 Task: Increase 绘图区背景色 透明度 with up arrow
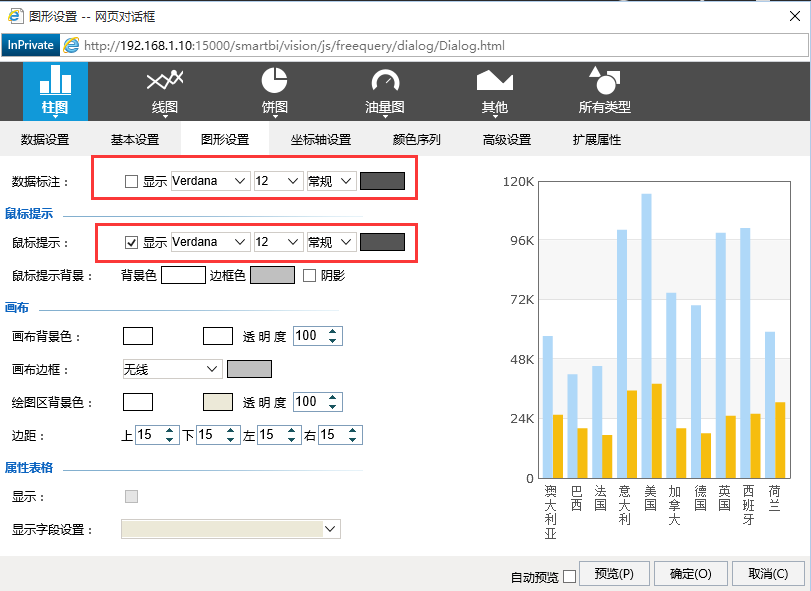pyautogui.click(x=333, y=397)
